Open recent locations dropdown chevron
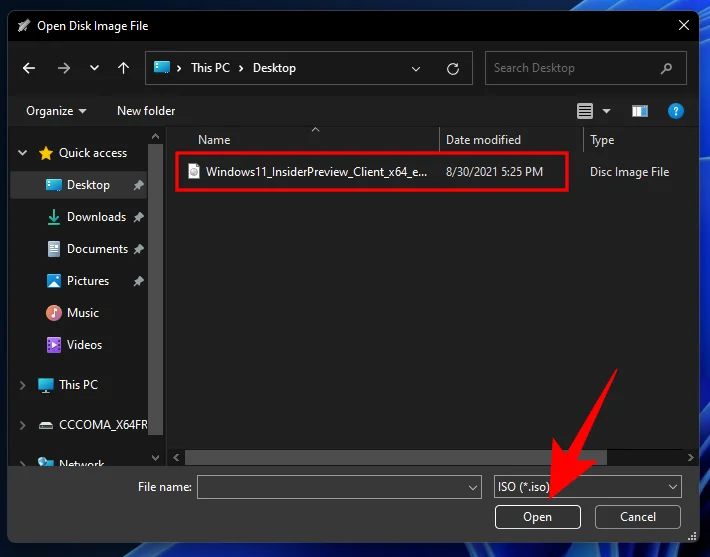Viewport: 710px width, 557px height. point(94,68)
